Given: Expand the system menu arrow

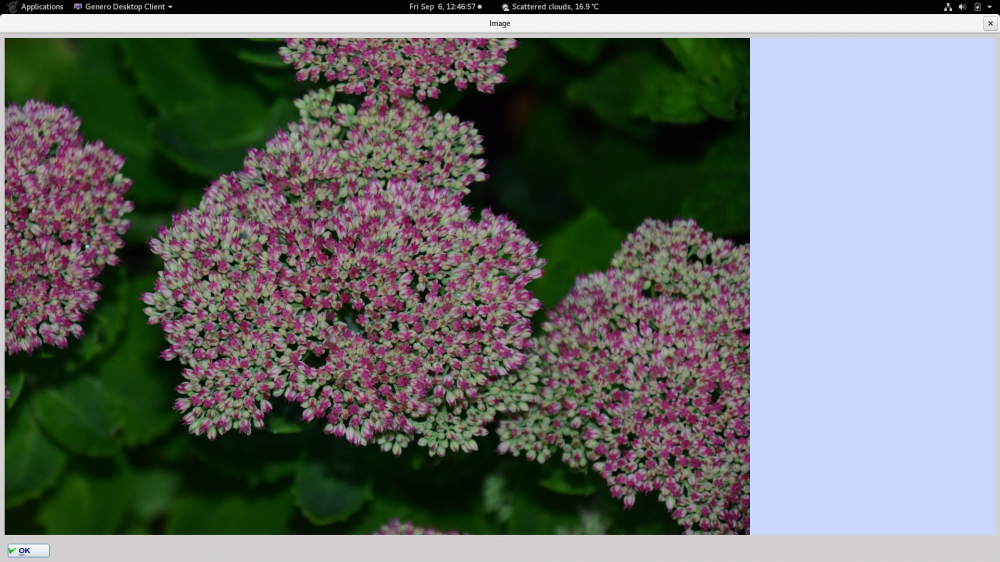Looking at the screenshot, I should 989,7.
